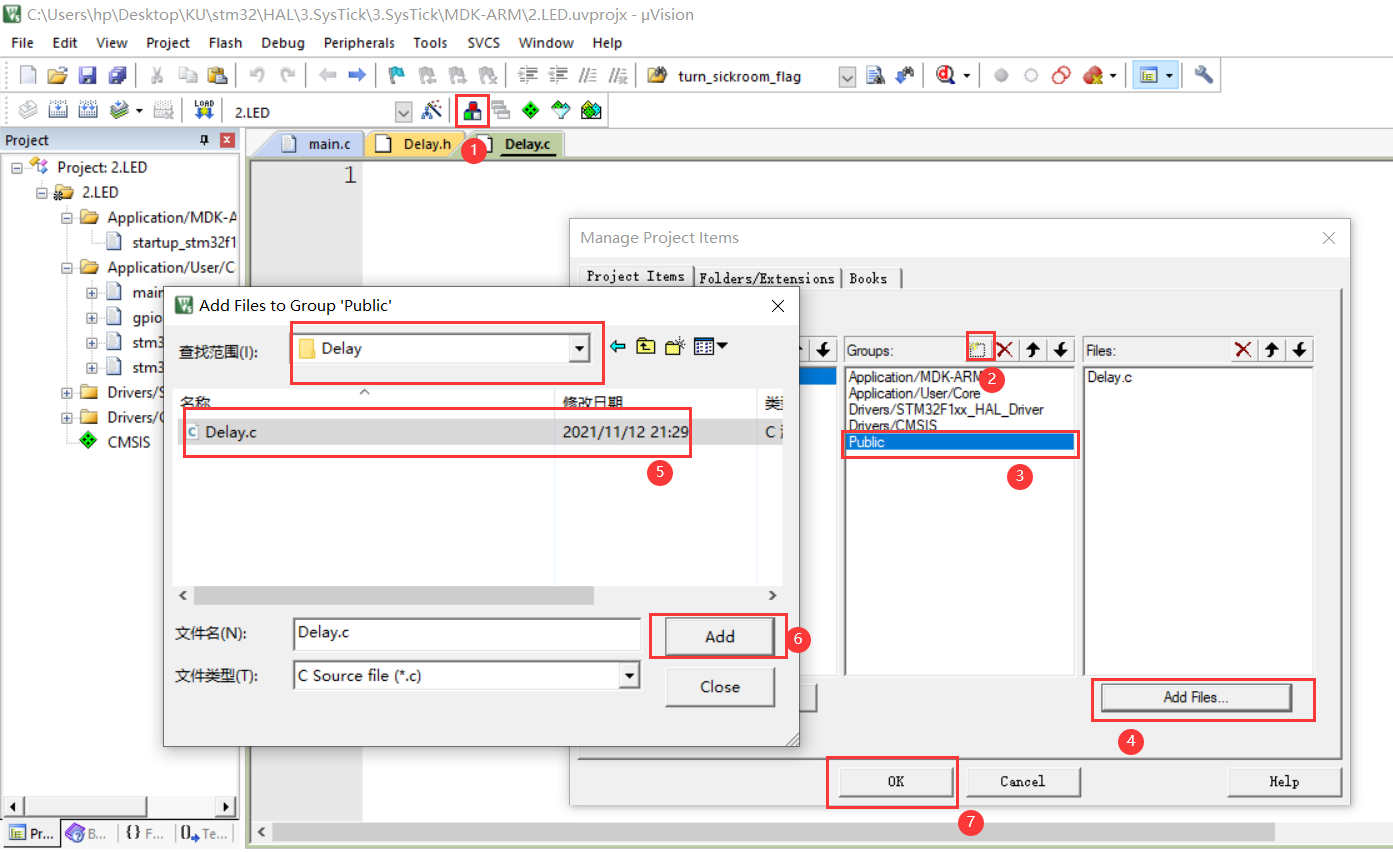
Task: Collapse the Project: 2.LED tree node
Action: click(x=17, y=168)
